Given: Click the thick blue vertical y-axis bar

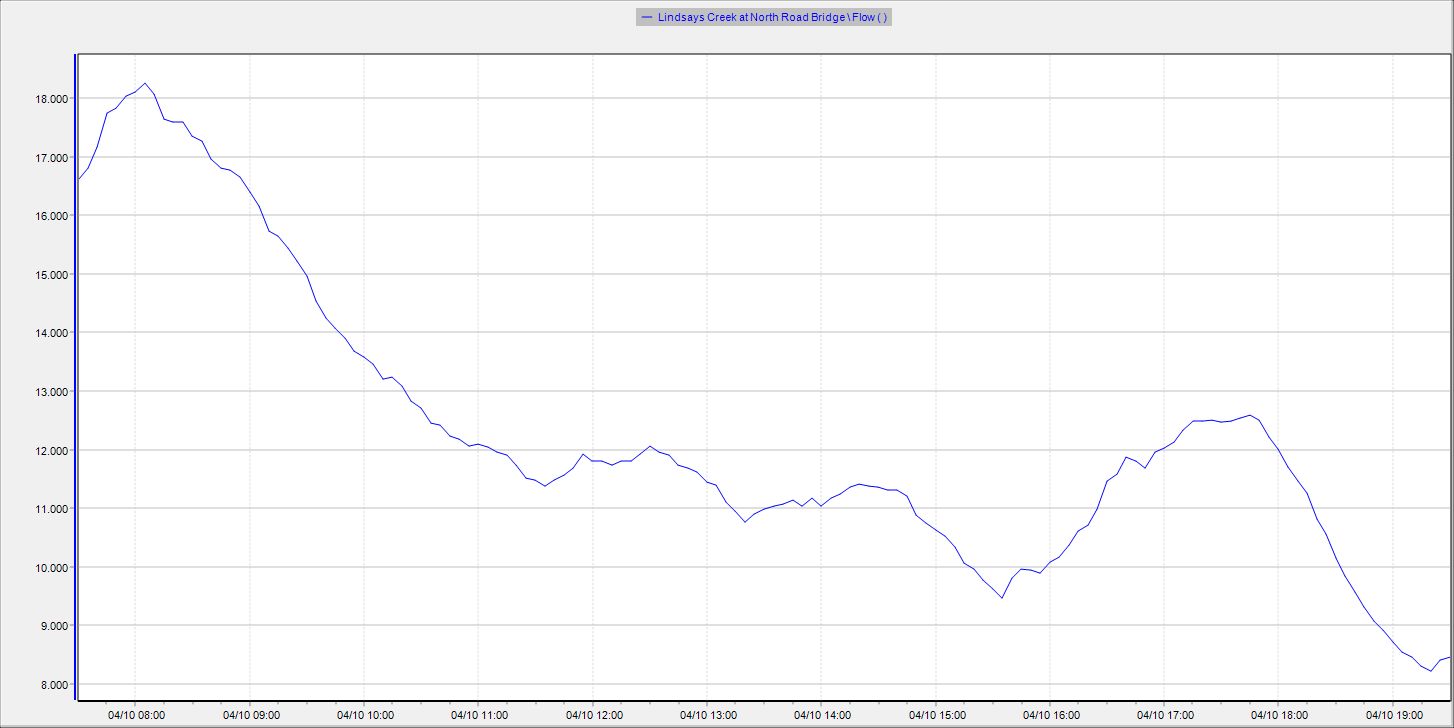Looking at the screenshot, I should point(76,380).
